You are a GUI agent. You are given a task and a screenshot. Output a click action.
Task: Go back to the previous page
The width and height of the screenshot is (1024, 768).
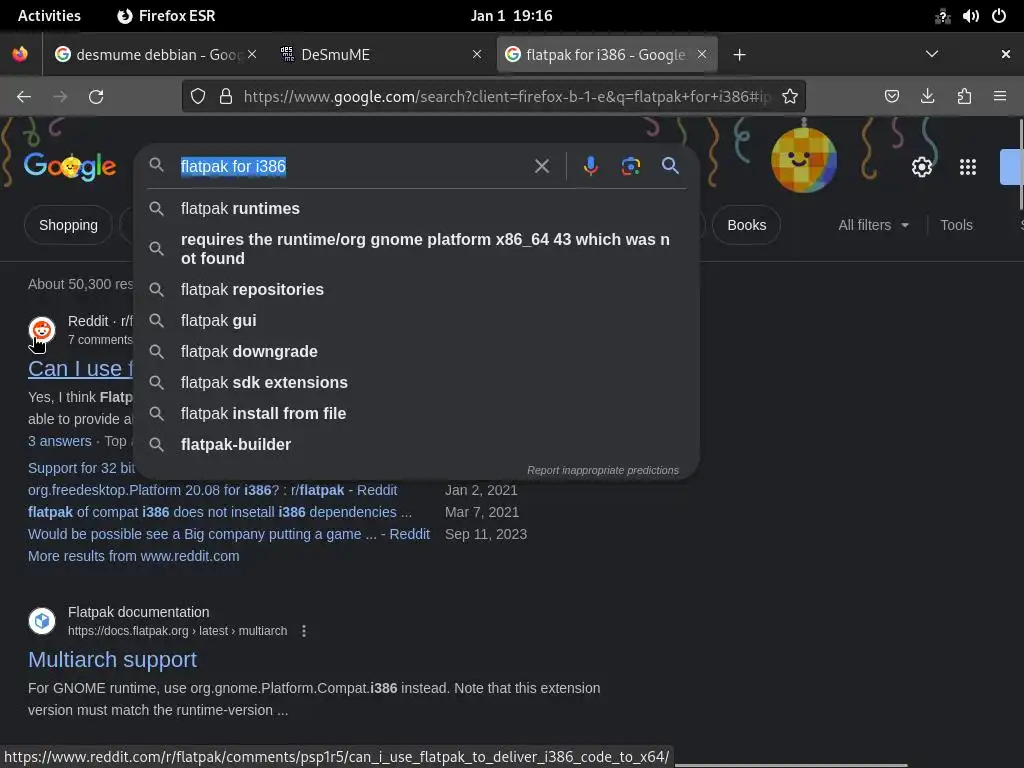pos(24,97)
